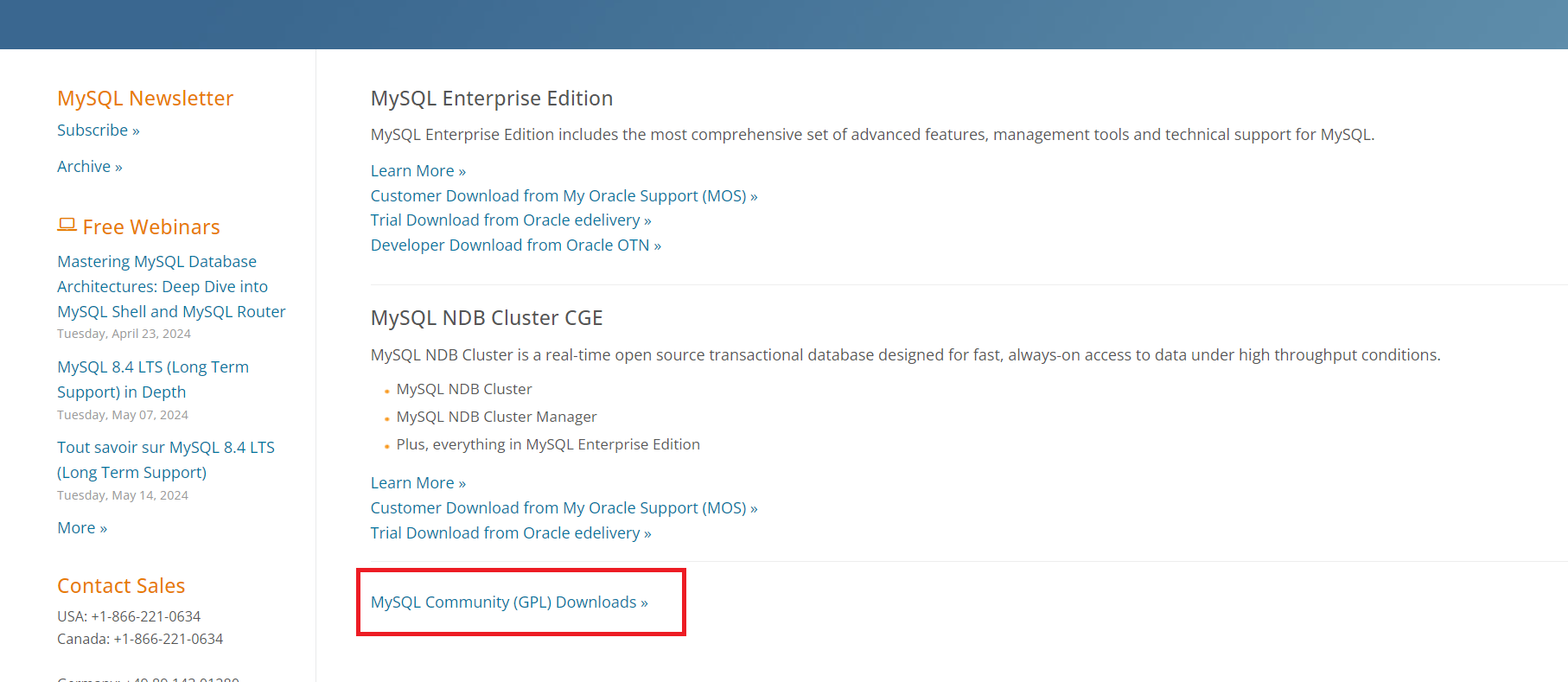Click the MySQL NDB Cluster CGE heading
Image resolution: width=1568 pixels, height=682 pixels.
click(487, 318)
